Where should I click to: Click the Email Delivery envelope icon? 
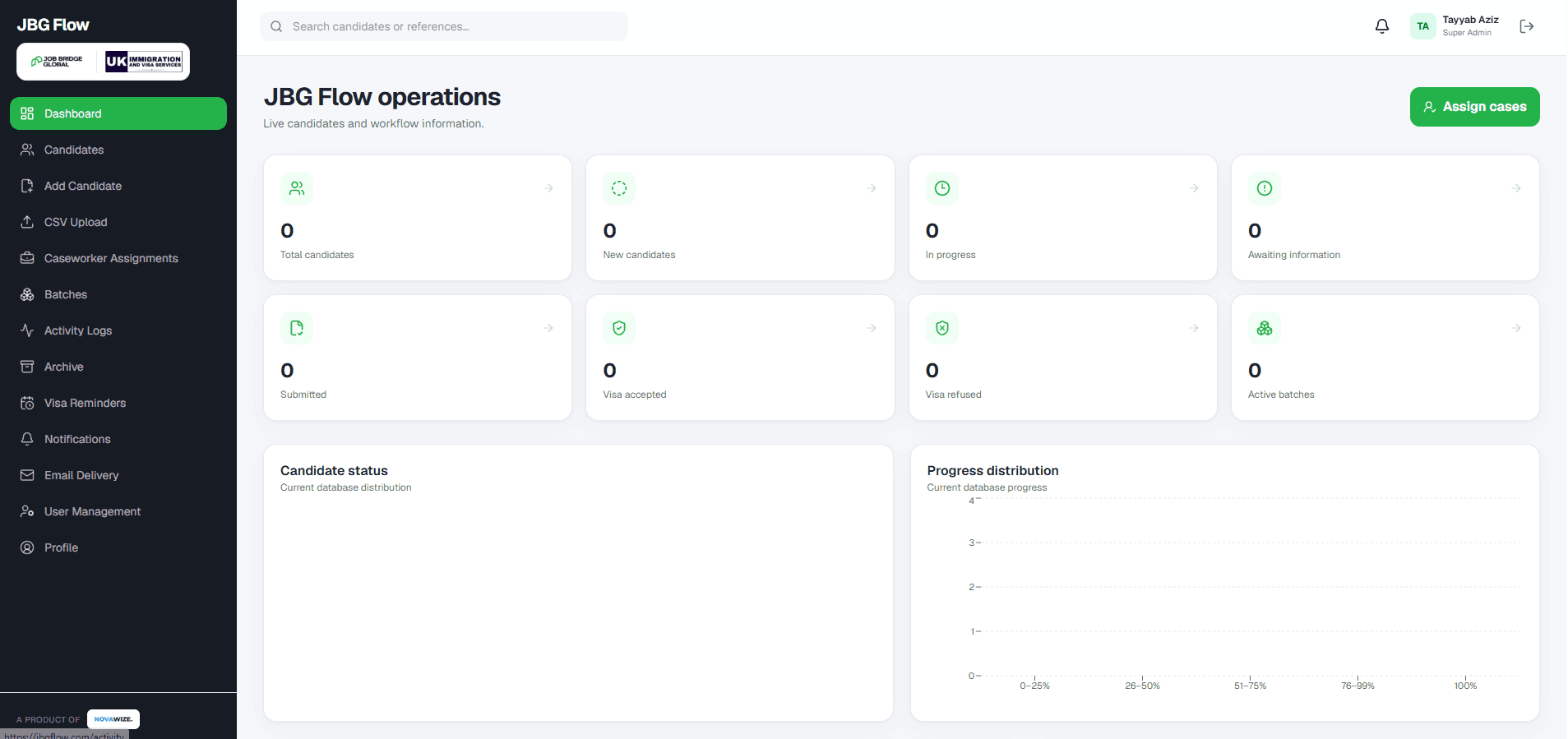click(x=27, y=475)
